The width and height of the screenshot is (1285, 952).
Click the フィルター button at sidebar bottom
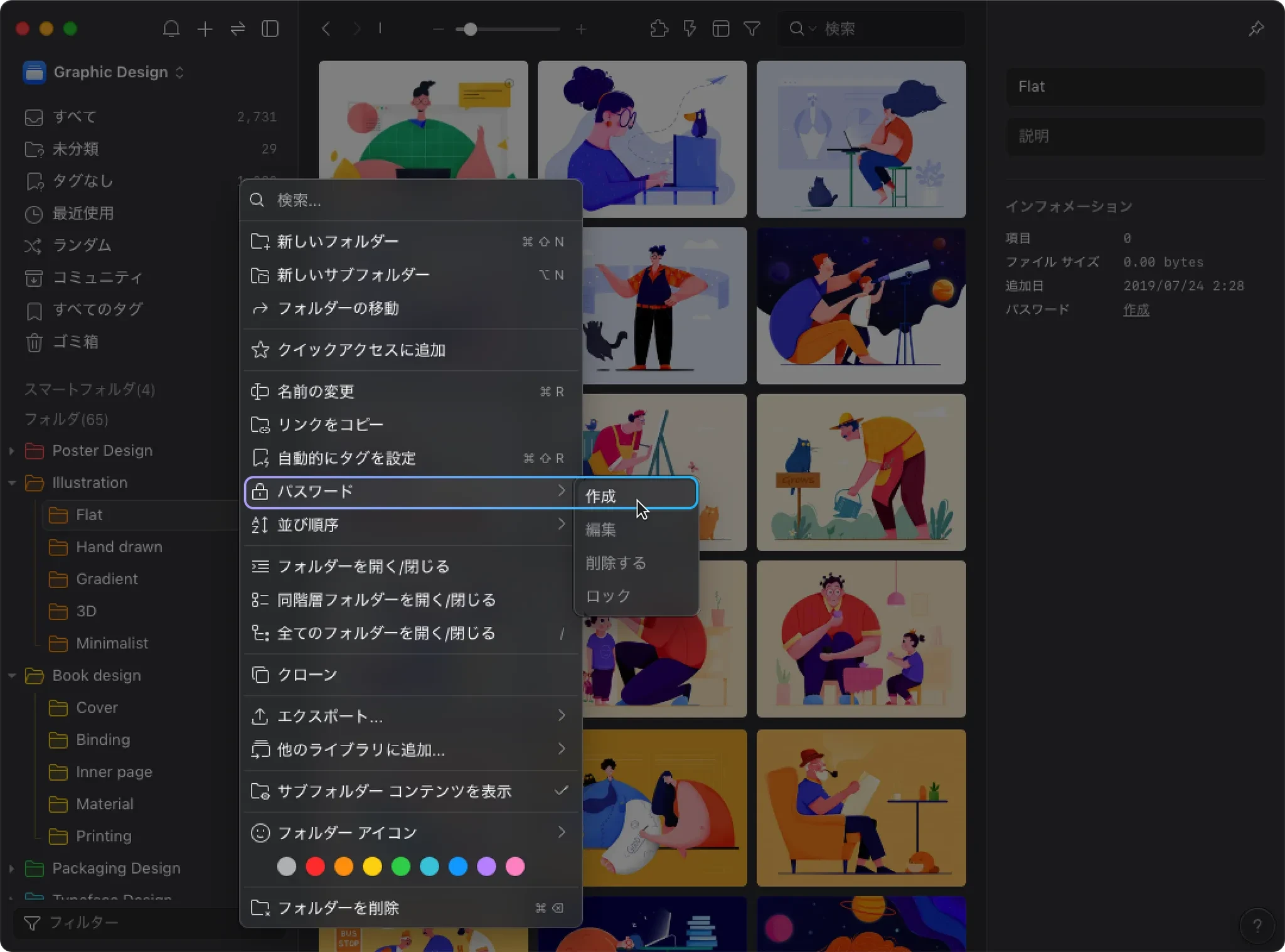(149, 923)
